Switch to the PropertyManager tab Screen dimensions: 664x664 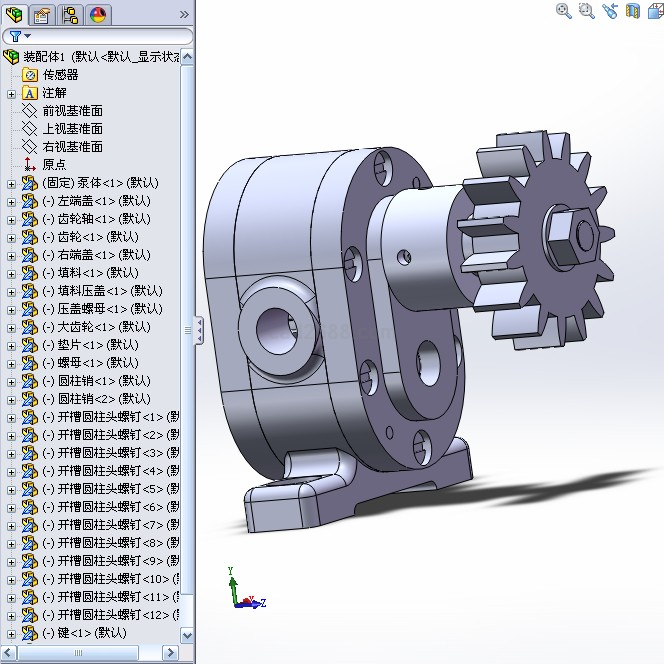click(42, 14)
